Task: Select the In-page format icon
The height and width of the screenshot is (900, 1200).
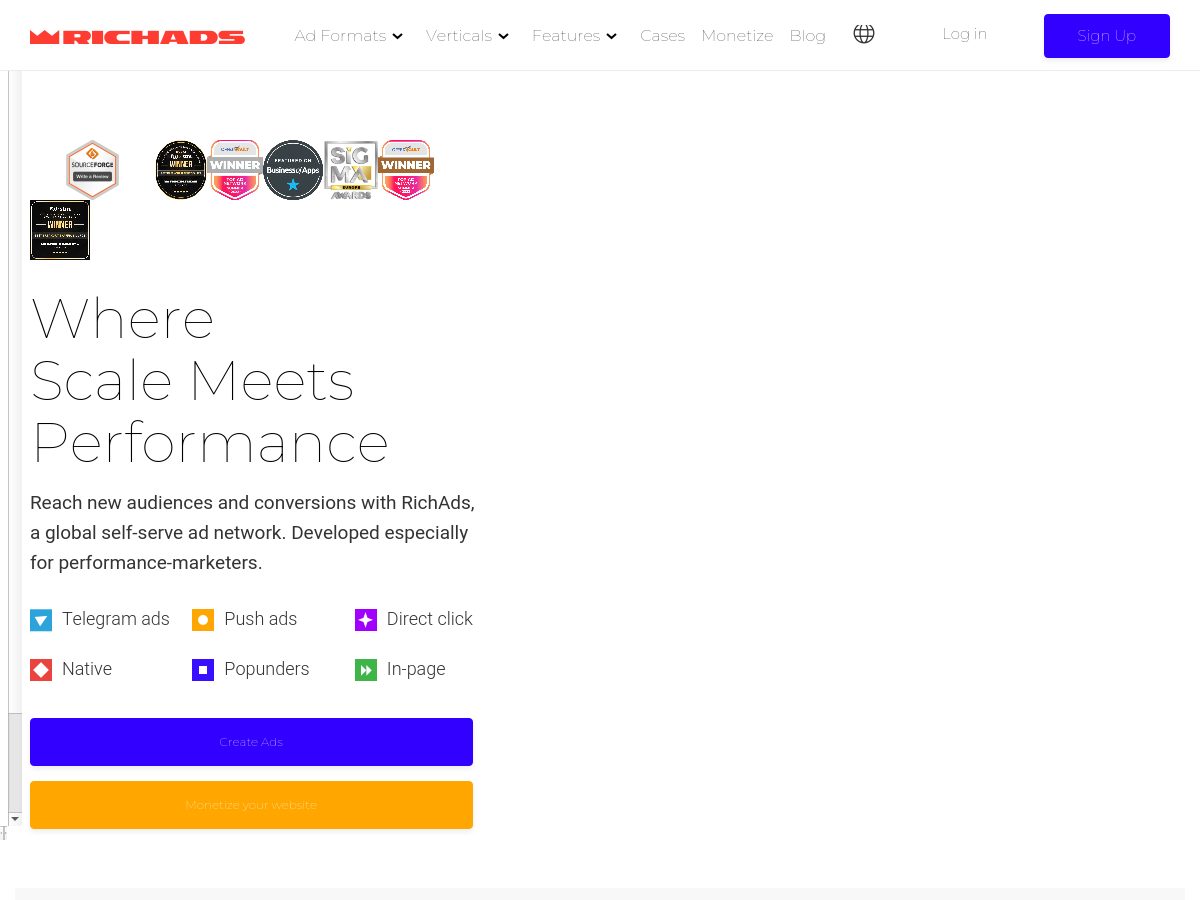Action: click(366, 670)
